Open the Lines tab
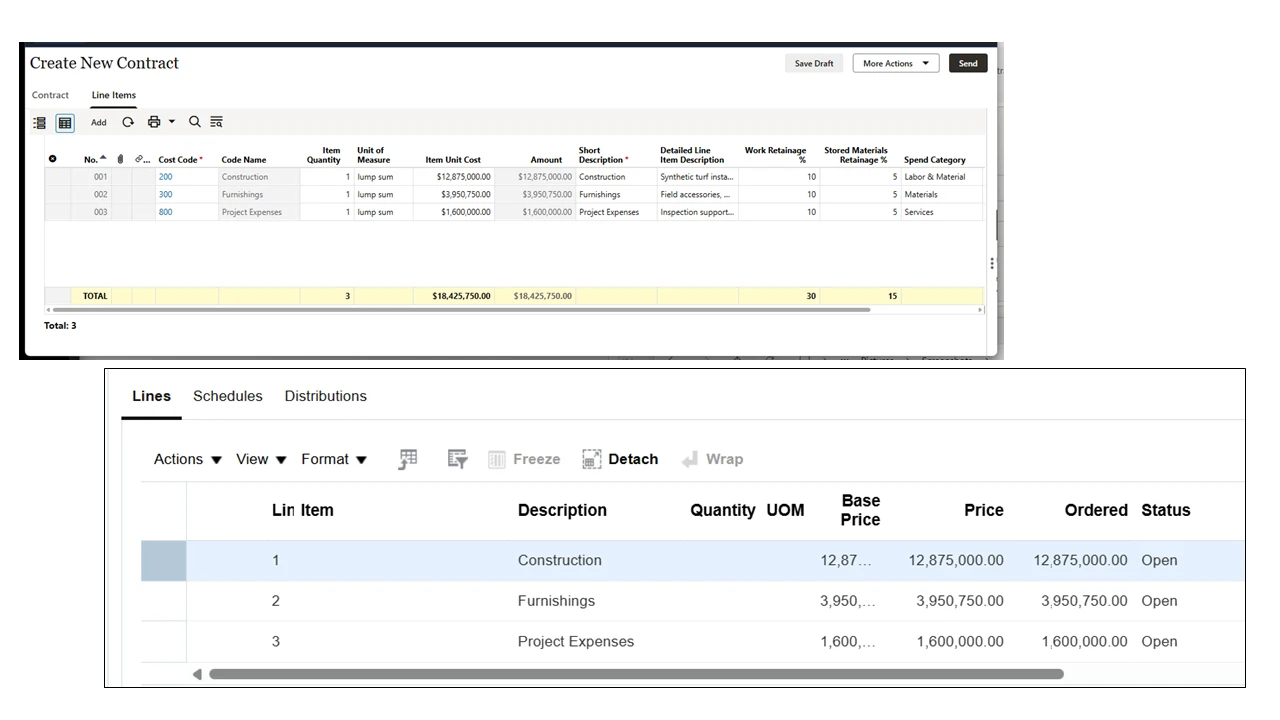 (x=152, y=396)
